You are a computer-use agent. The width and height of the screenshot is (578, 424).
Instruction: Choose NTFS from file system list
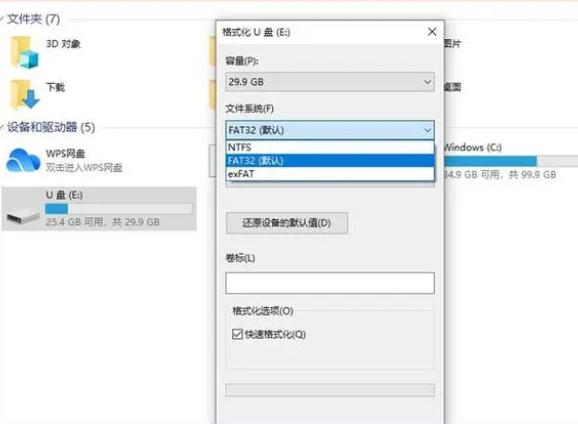point(330,147)
